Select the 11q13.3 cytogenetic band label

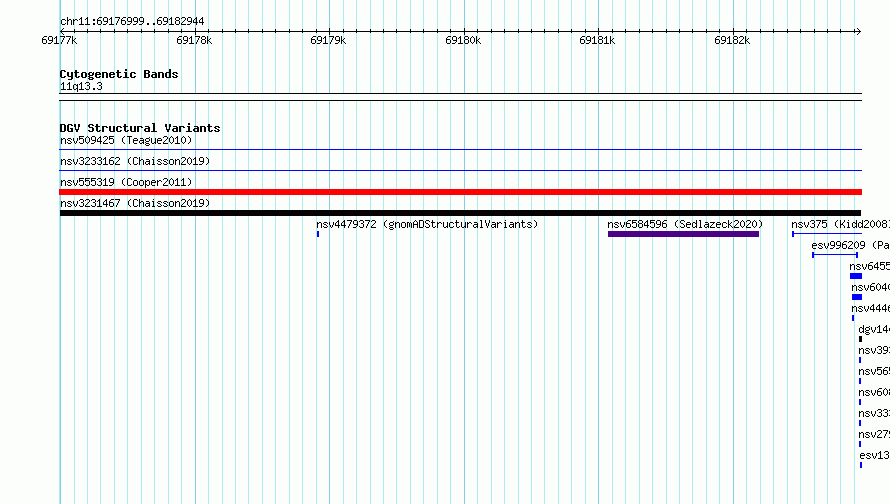pyautogui.click(x=81, y=86)
